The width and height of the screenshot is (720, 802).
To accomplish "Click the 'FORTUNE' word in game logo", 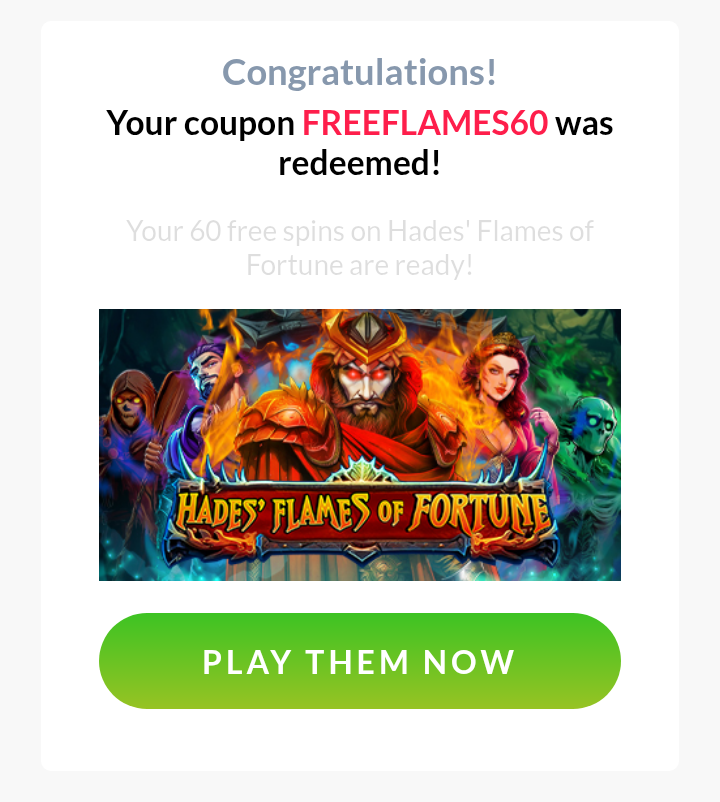I will [482, 511].
